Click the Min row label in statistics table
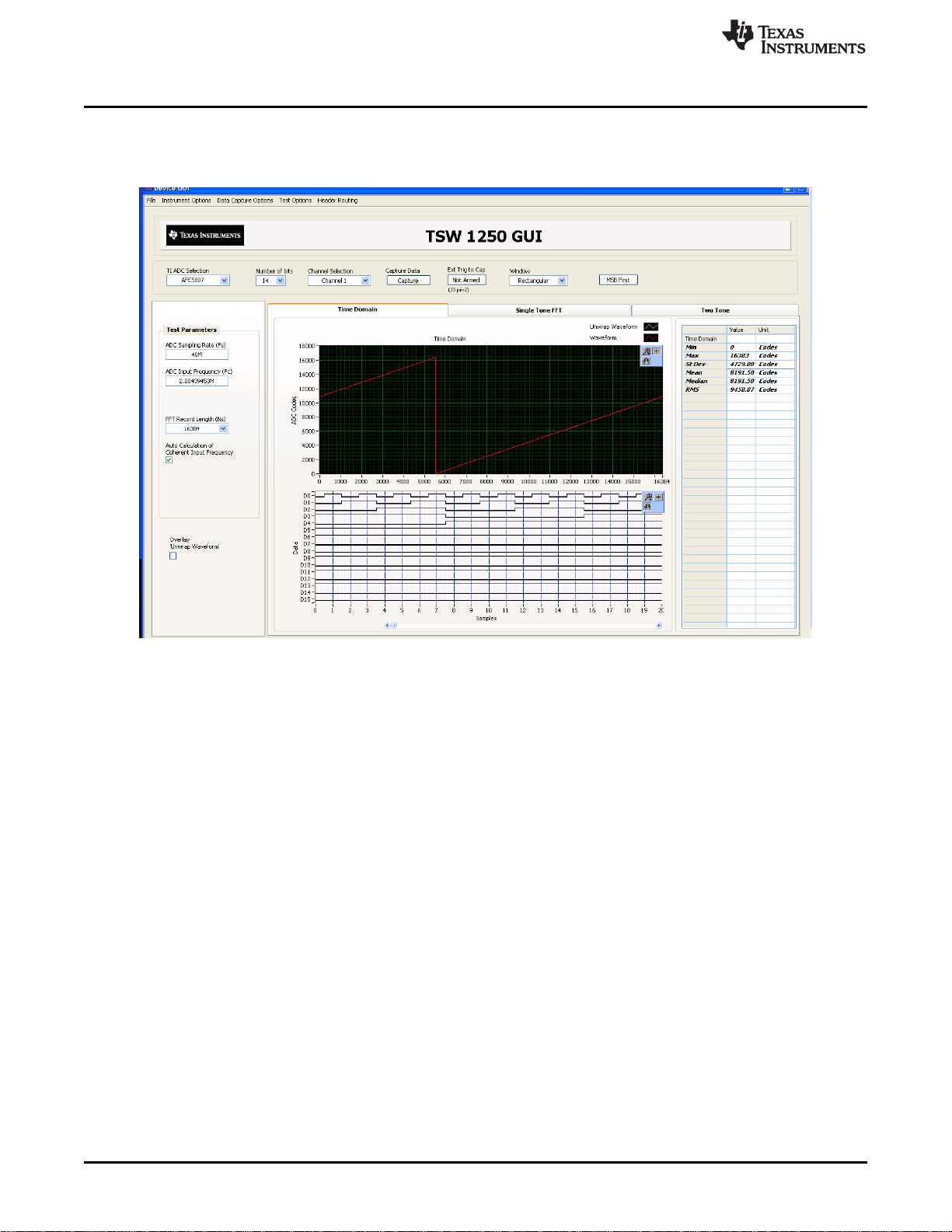952x1232 pixels. (704, 347)
